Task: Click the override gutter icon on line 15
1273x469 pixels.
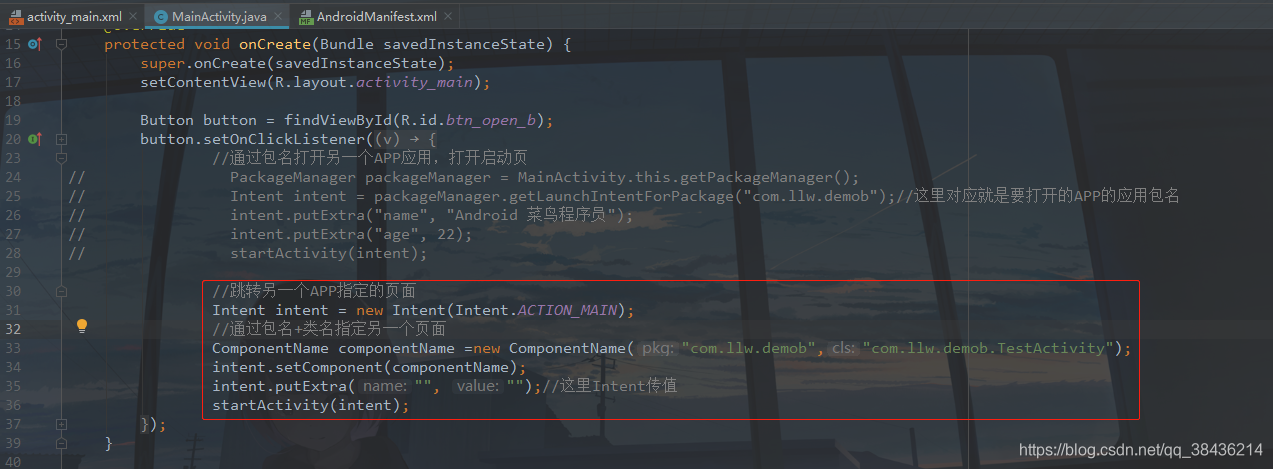Action: [x=35, y=44]
